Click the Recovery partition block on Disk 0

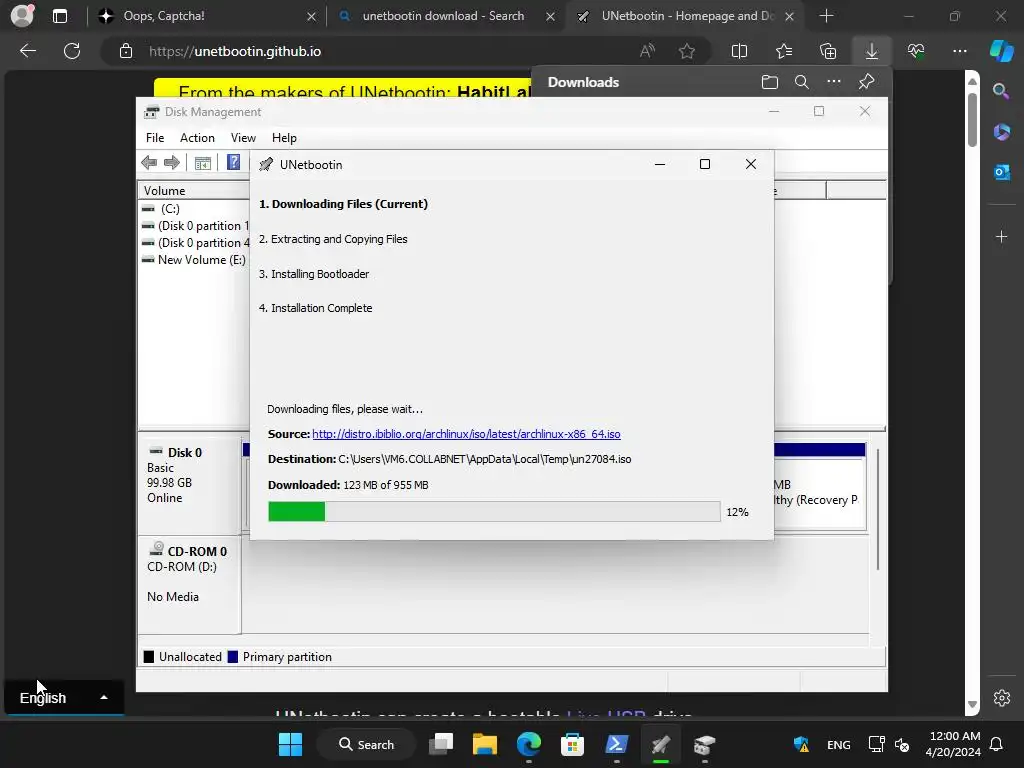[x=820, y=492]
